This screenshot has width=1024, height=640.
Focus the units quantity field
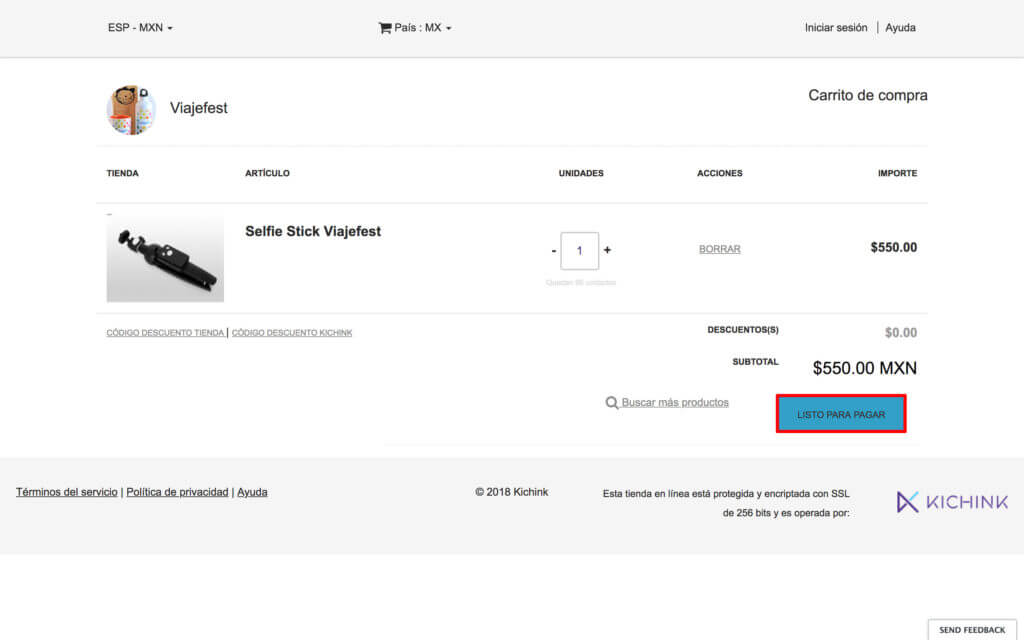tap(579, 250)
